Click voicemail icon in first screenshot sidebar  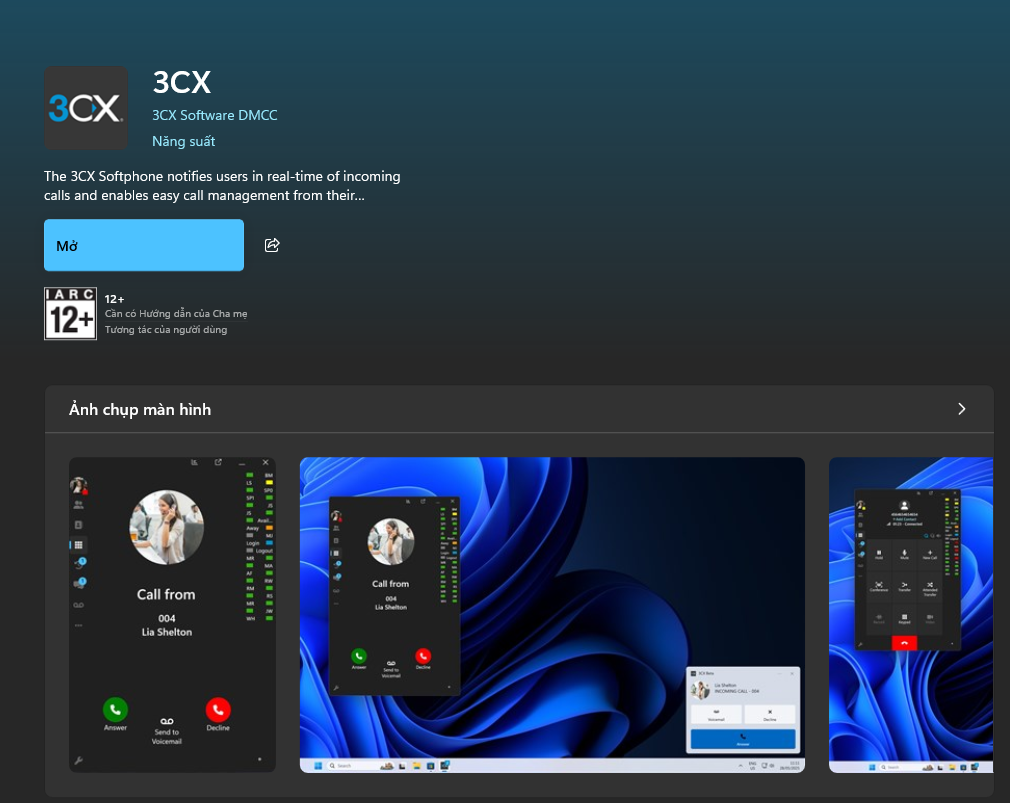point(79,605)
